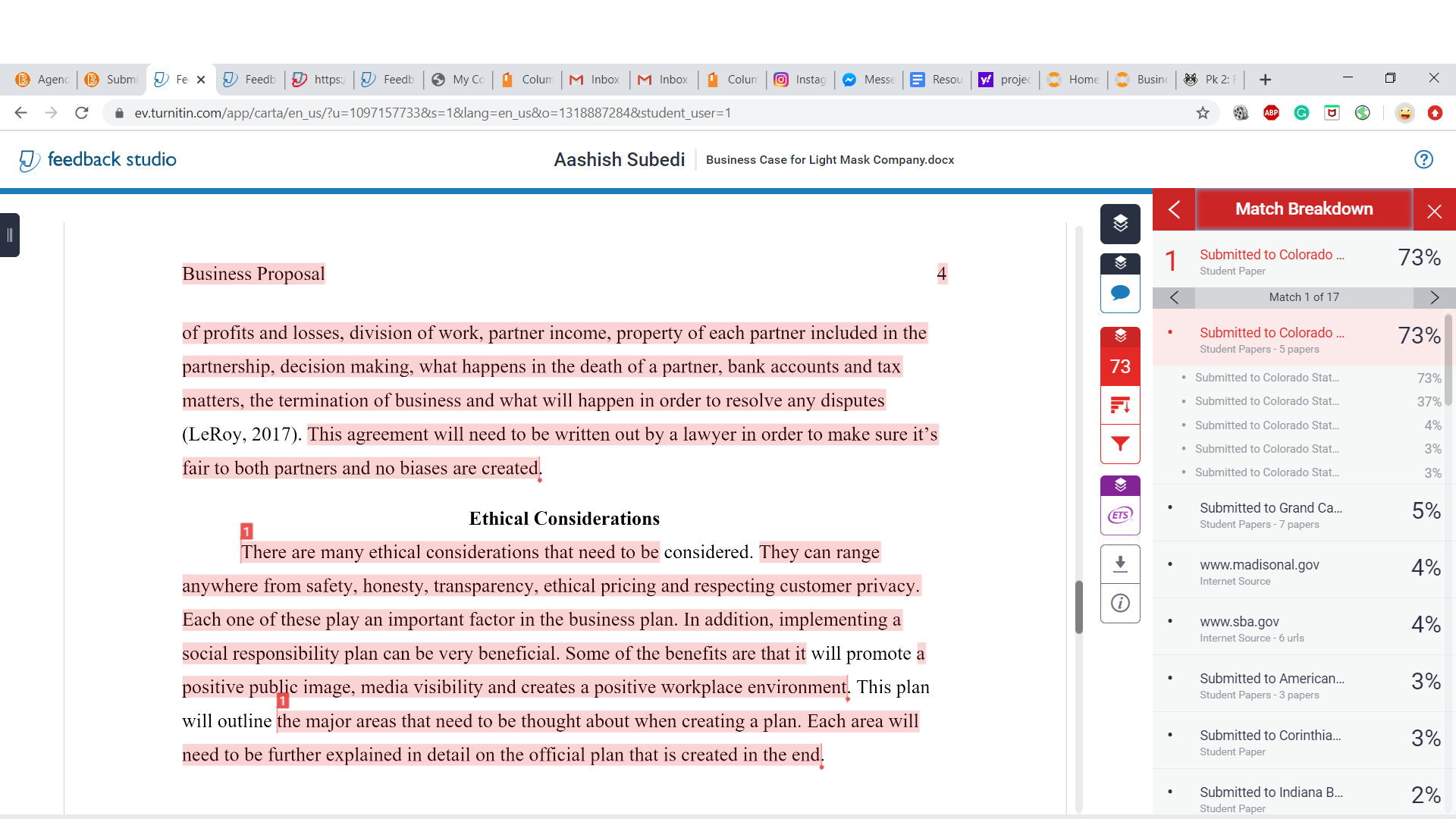This screenshot has width=1456, height=819.
Task: Open the Feedback Studio help icon
Action: (1423, 159)
